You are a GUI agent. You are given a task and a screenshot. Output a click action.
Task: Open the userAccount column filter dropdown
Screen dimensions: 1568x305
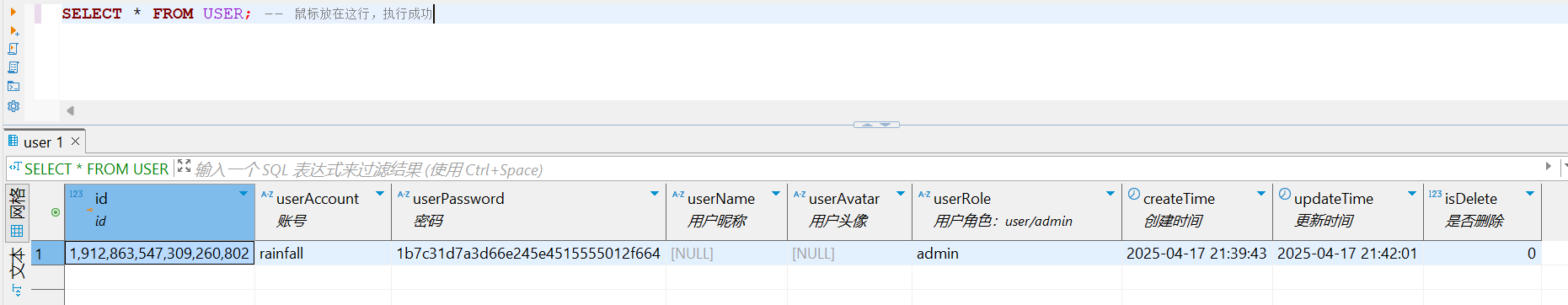380,194
